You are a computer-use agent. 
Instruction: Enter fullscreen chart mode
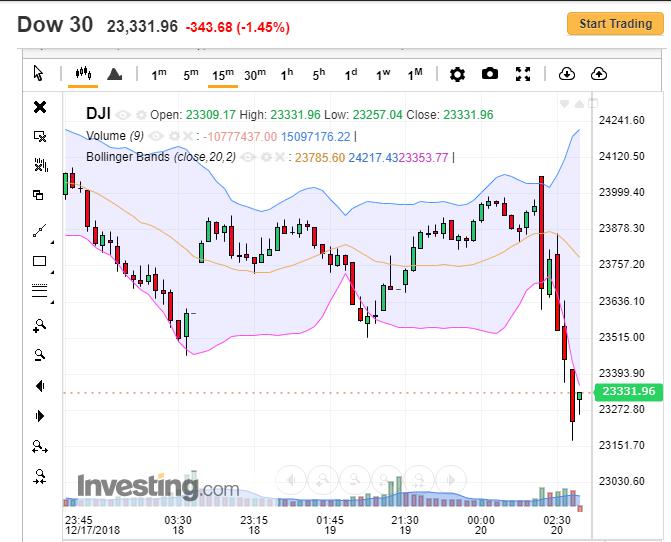(x=523, y=74)
